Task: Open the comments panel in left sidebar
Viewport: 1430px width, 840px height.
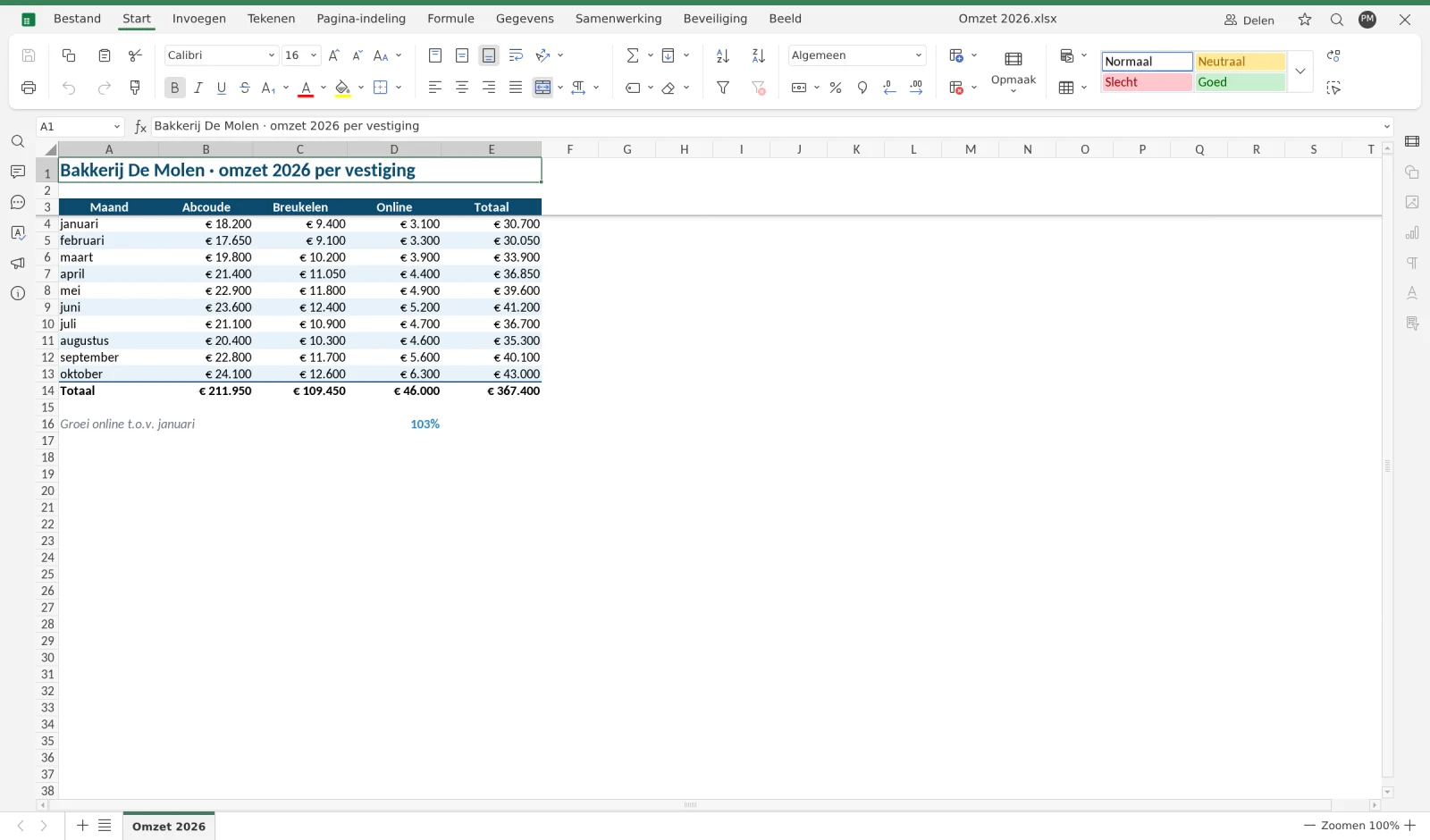Action: pyautogui.click(x=18, y=172)
